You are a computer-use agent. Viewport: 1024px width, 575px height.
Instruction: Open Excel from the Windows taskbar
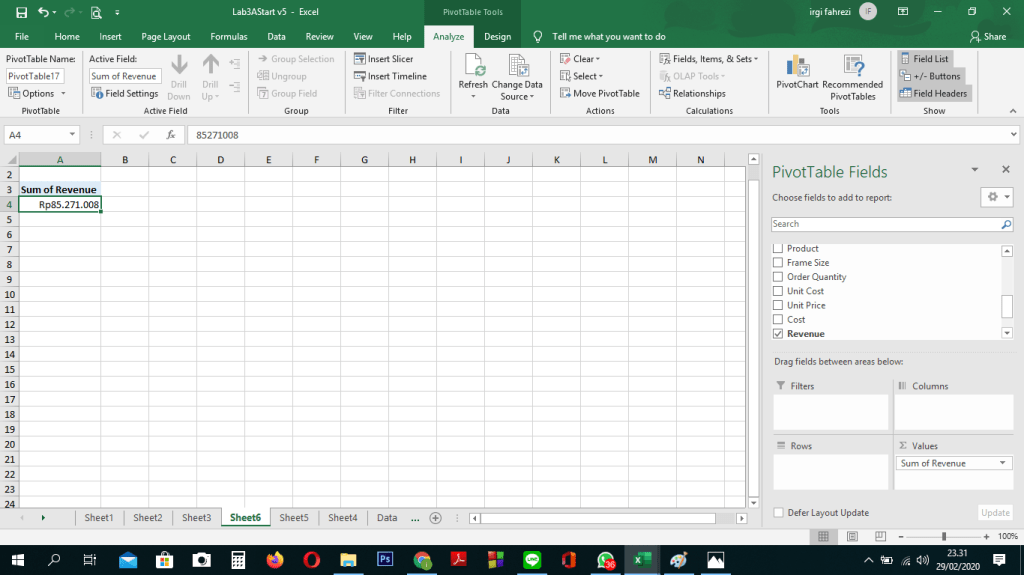coord(638,560)
